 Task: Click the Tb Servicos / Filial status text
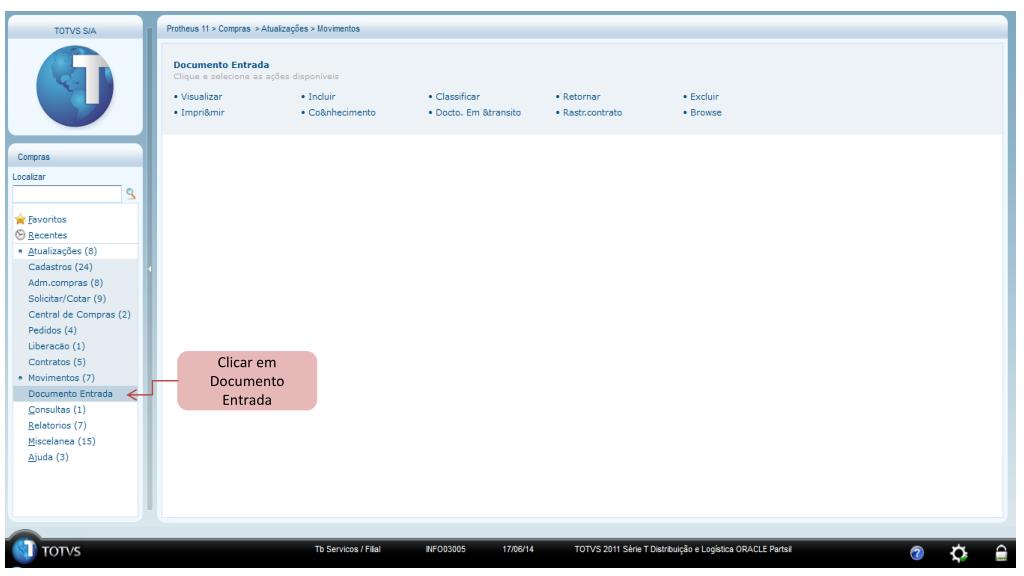tap(347, 549)
